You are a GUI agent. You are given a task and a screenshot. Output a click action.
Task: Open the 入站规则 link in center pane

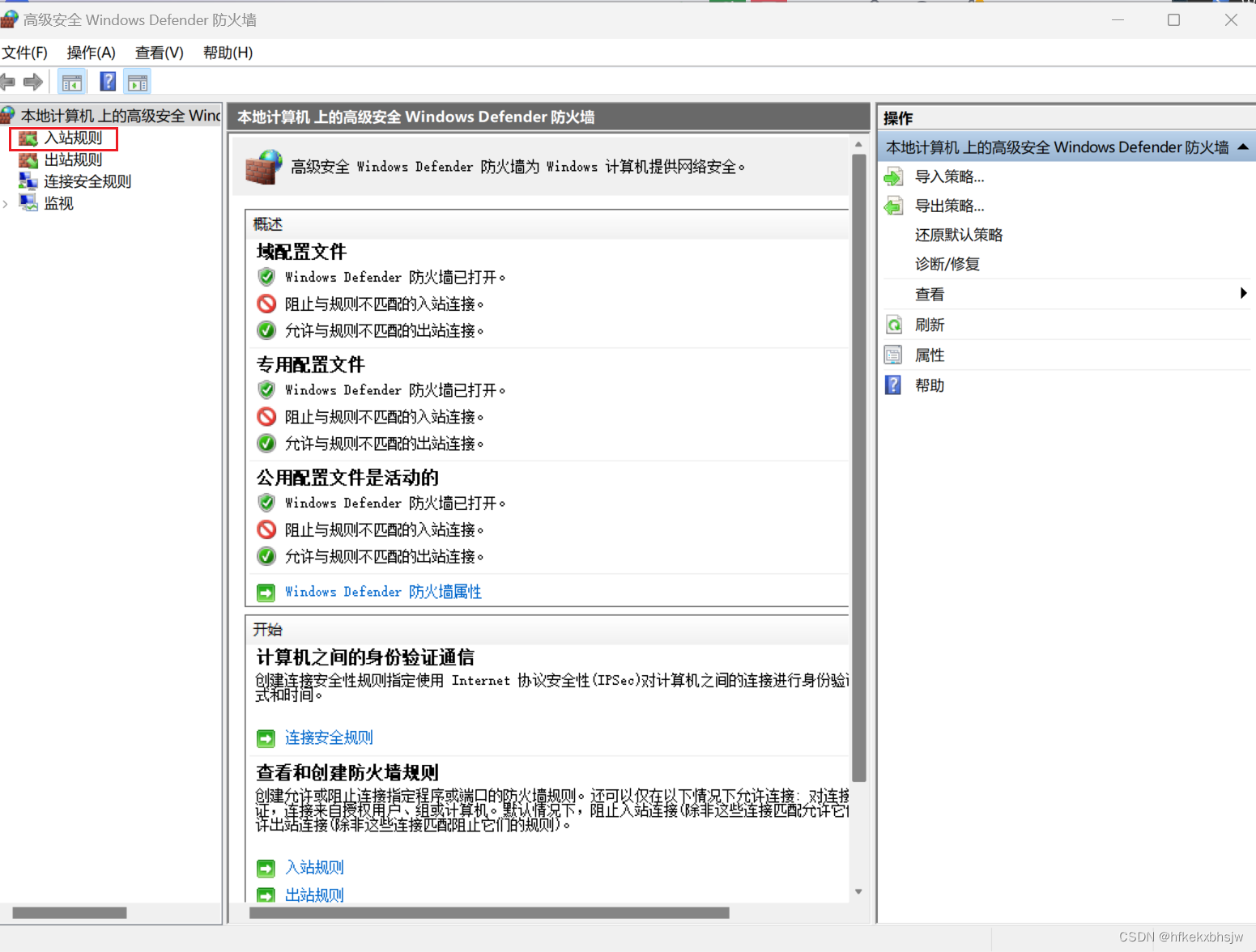point(314,868)
